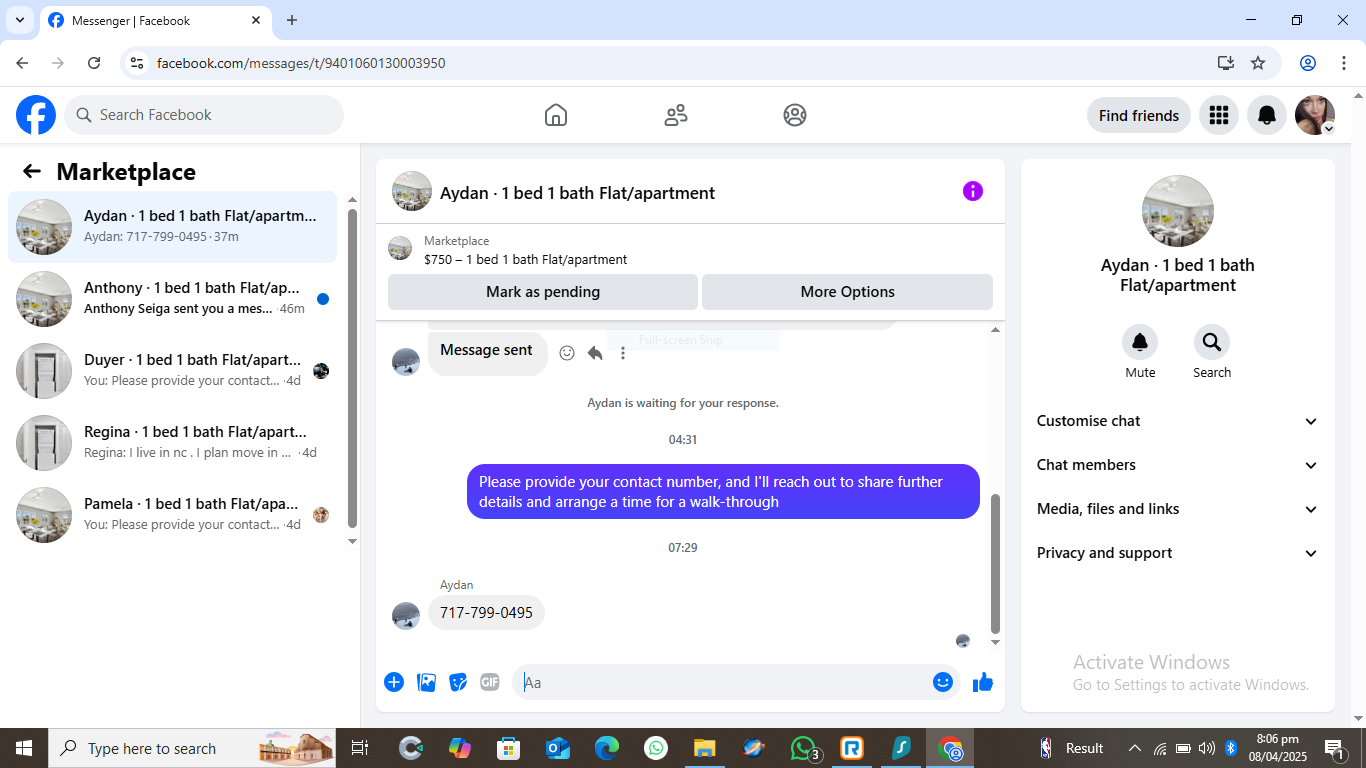This screenshot has height=768, width=1366.
Task: View site information icon in address bar
Action: (138, 63)
